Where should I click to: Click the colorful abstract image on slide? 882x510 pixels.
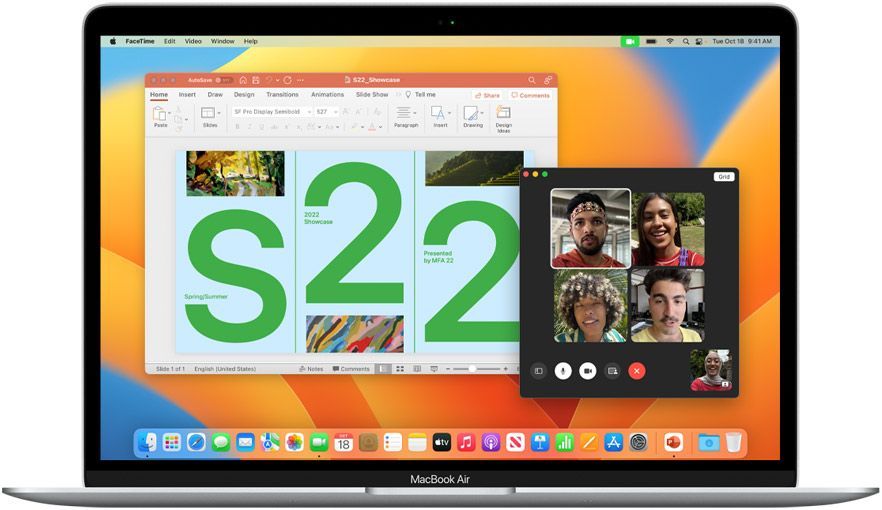point(354,334)
